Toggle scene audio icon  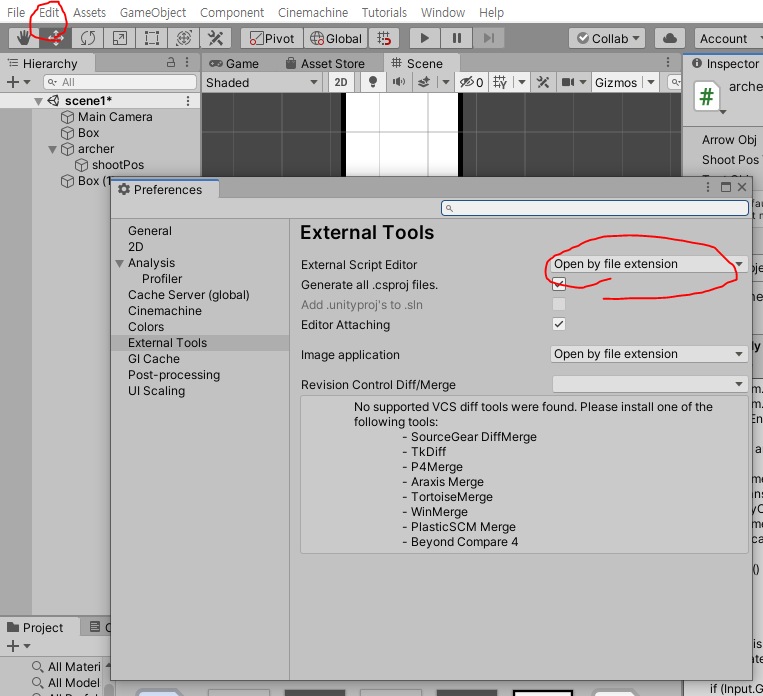click(399, 82)
